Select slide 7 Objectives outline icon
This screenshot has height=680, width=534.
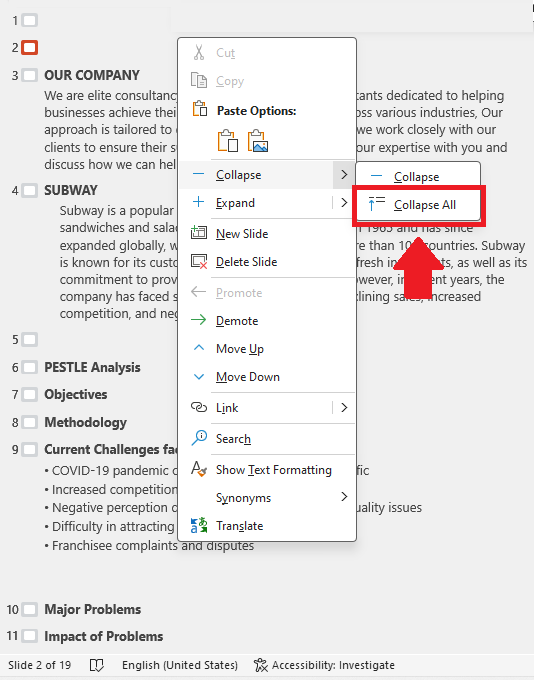[29, 395]
